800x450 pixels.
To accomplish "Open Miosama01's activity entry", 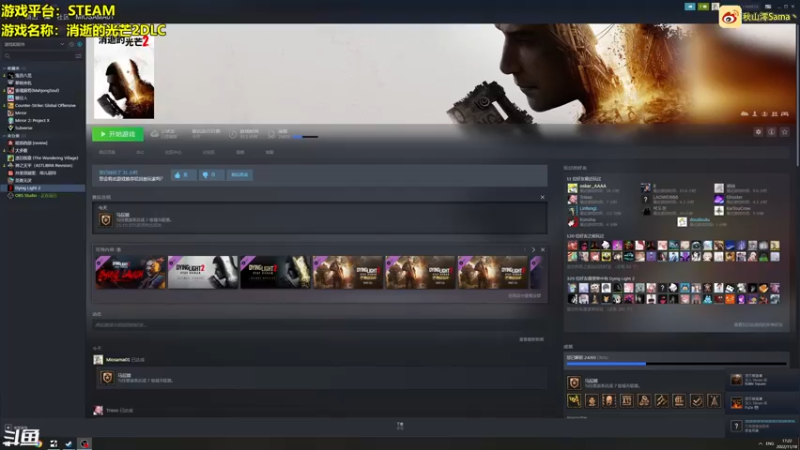I will pyautogui.click(x=118, y=360).
